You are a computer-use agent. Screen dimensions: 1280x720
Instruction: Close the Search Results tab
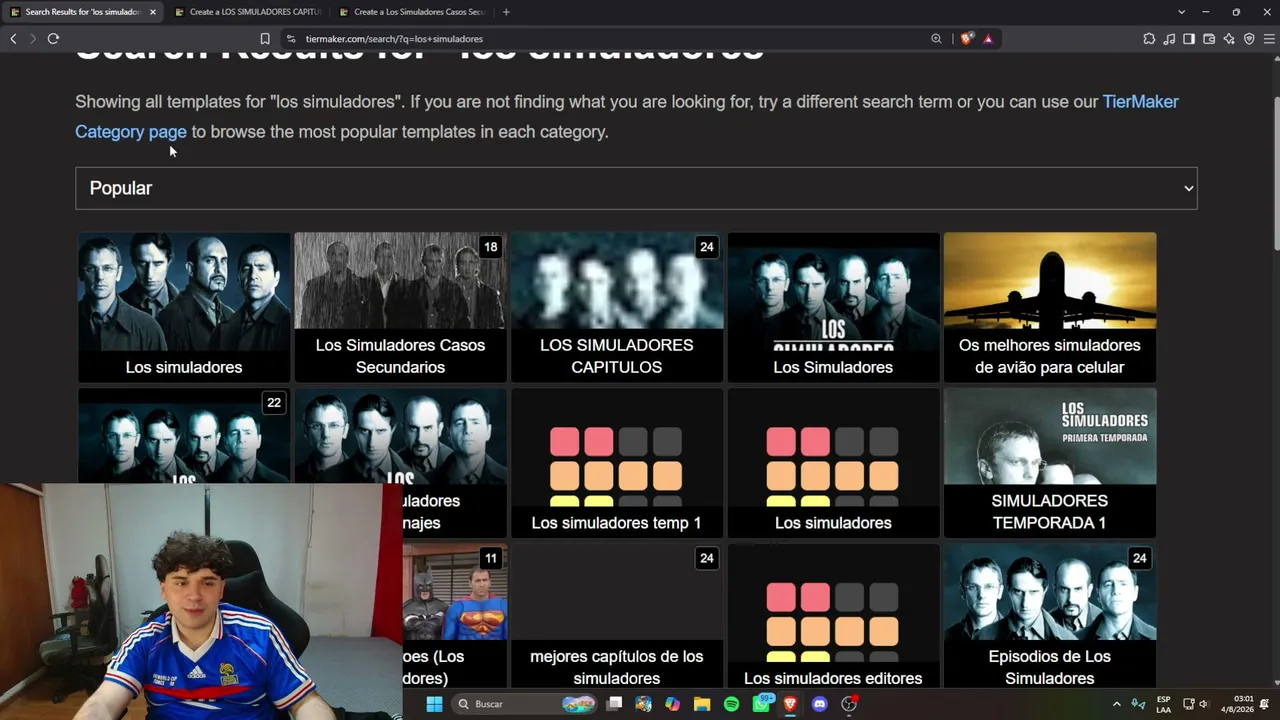152,12
